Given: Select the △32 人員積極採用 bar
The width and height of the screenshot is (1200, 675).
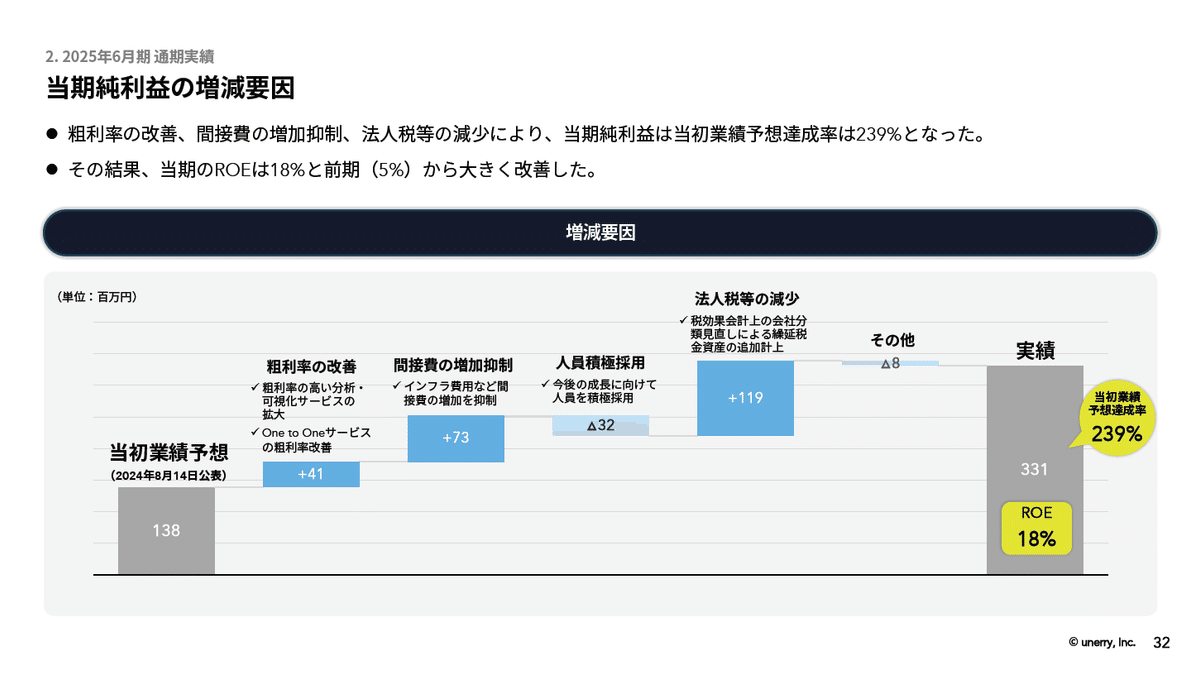Looking at the screenshot, I should (600, 425).
